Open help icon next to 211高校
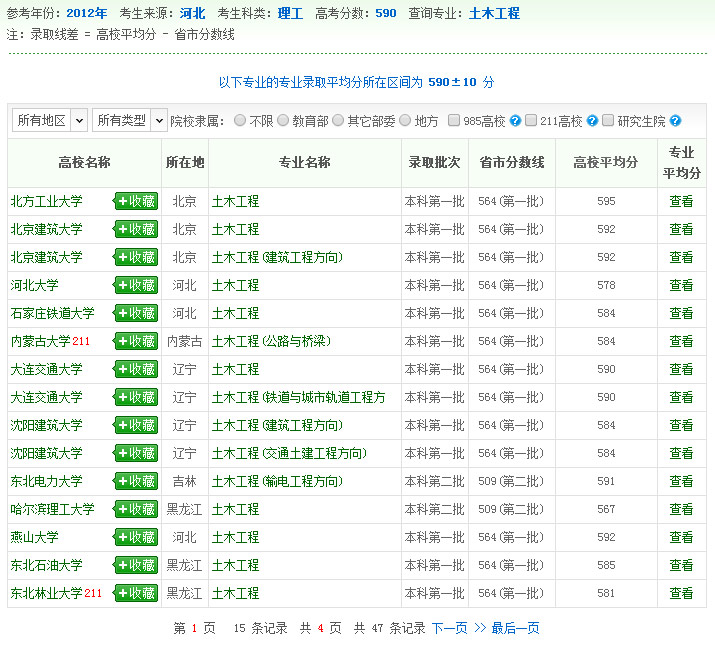 pyautogui.click(x=592, y=121)
